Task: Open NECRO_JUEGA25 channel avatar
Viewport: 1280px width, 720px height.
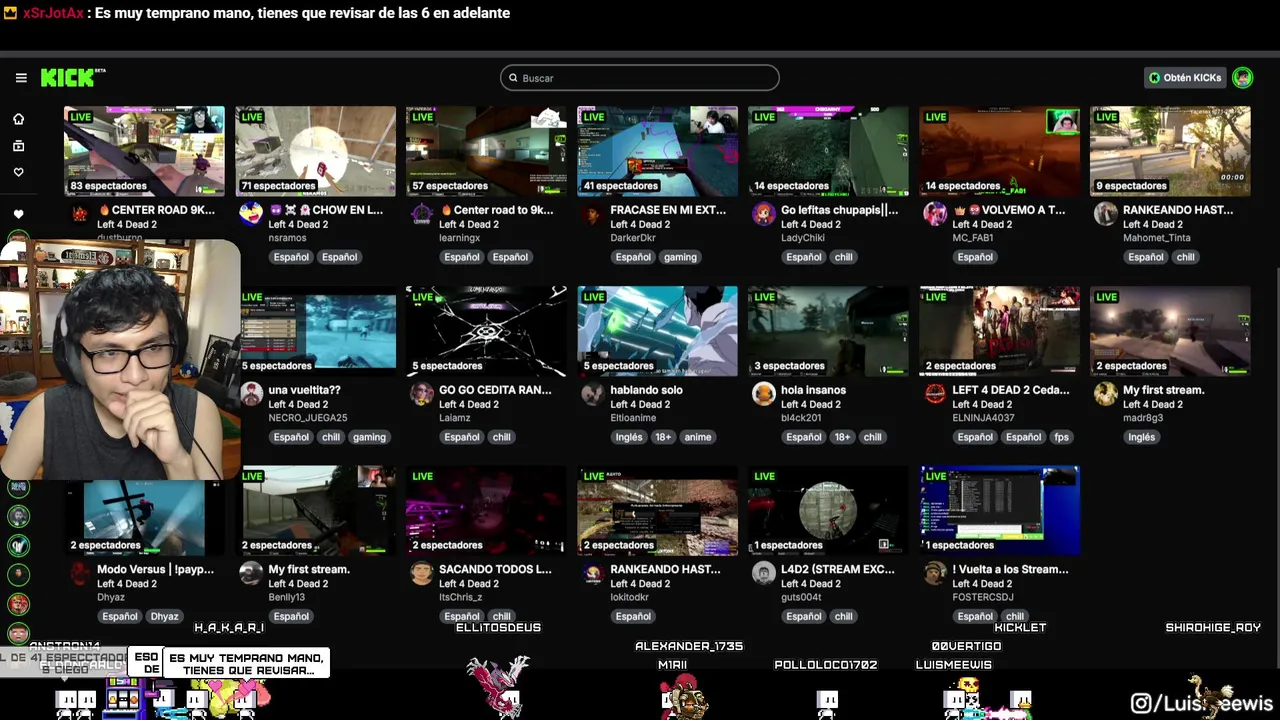Action: (251, 394)
